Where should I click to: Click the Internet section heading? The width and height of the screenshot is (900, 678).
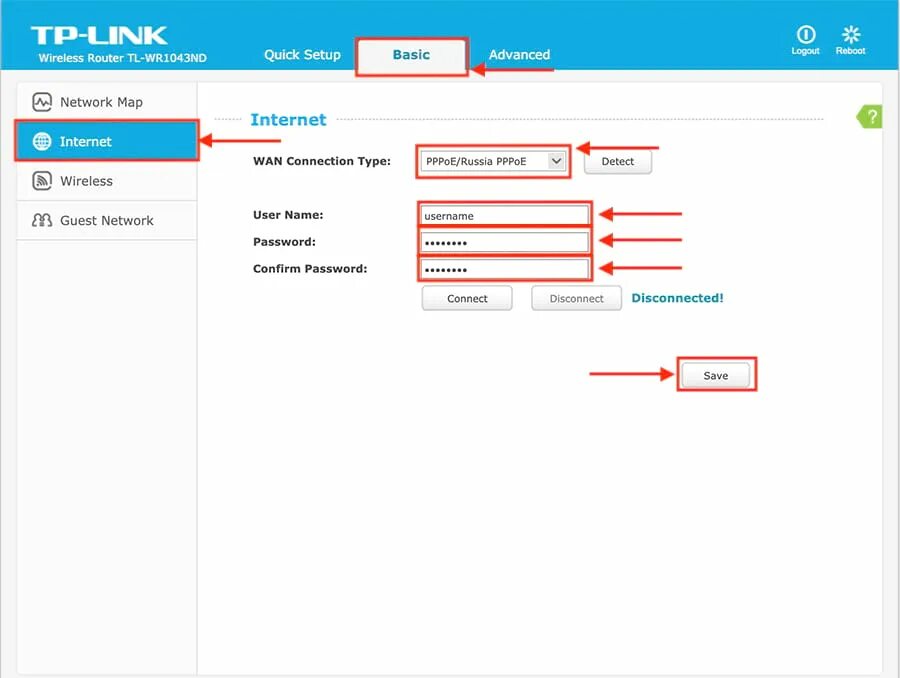pyautogui.click(x=288, y=119)
